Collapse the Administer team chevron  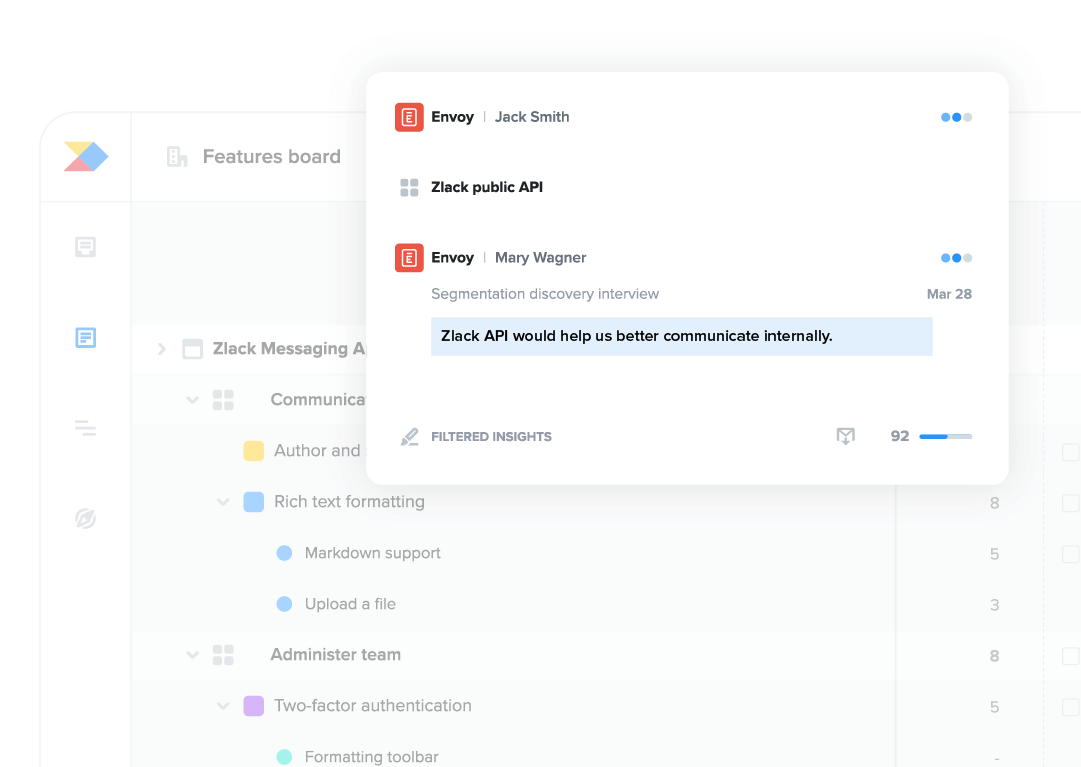(x=192, y=655)
